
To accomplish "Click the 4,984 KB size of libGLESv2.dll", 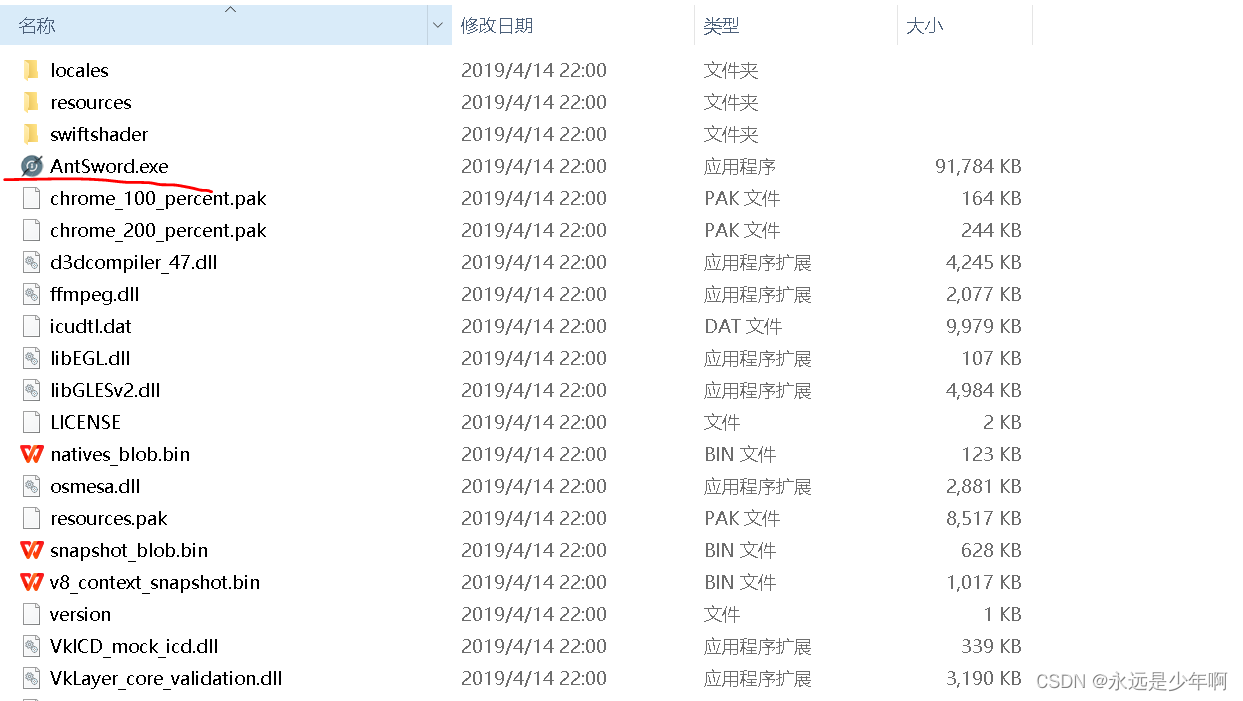I will (x=983, y=390).
